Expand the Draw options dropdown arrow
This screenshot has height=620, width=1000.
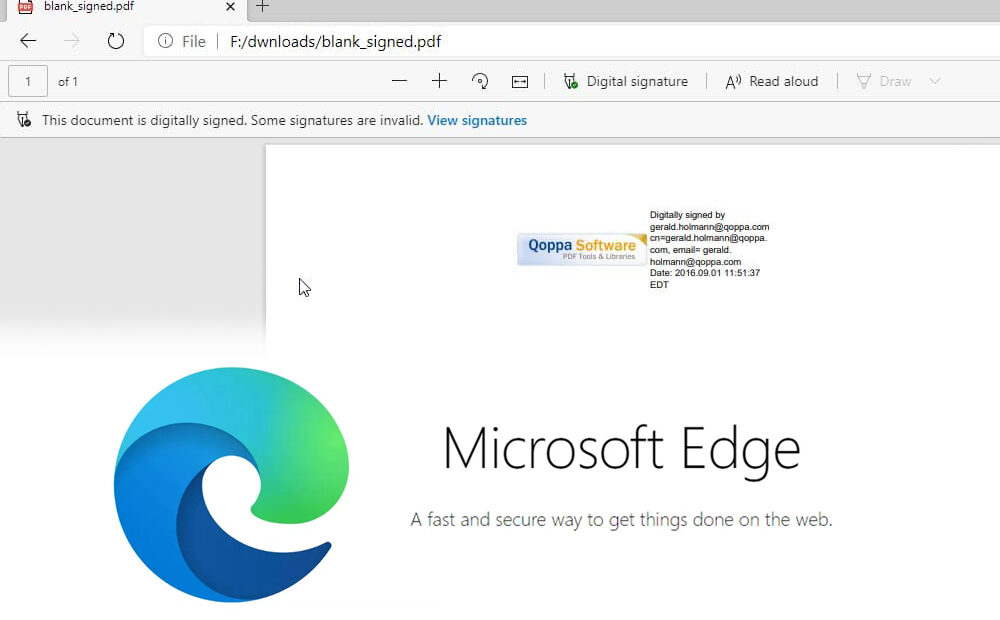coord(935,81)
